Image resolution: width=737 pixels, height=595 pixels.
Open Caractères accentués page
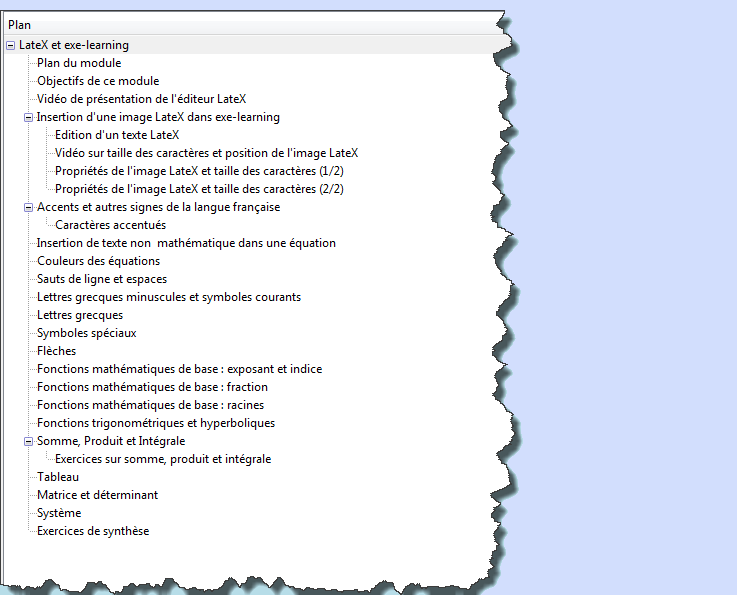(x=110, y=225)
